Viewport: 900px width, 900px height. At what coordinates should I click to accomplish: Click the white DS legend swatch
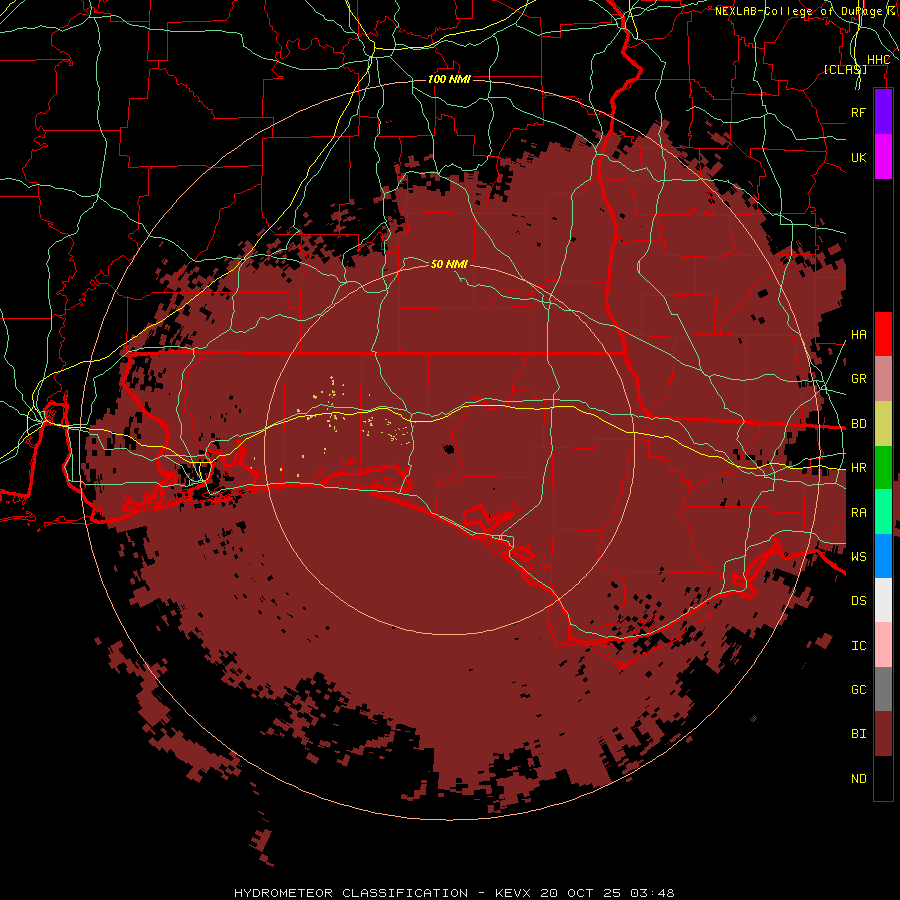coord(883,600)
